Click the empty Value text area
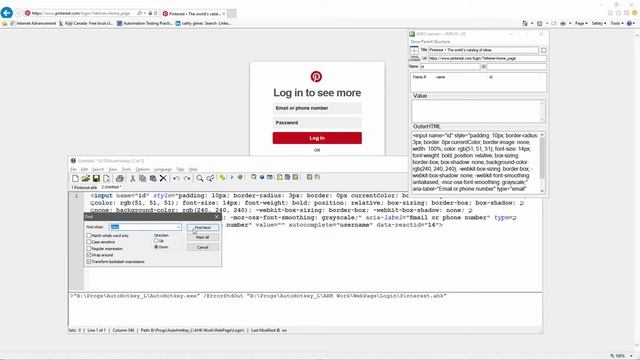 [x=476, y=111]
